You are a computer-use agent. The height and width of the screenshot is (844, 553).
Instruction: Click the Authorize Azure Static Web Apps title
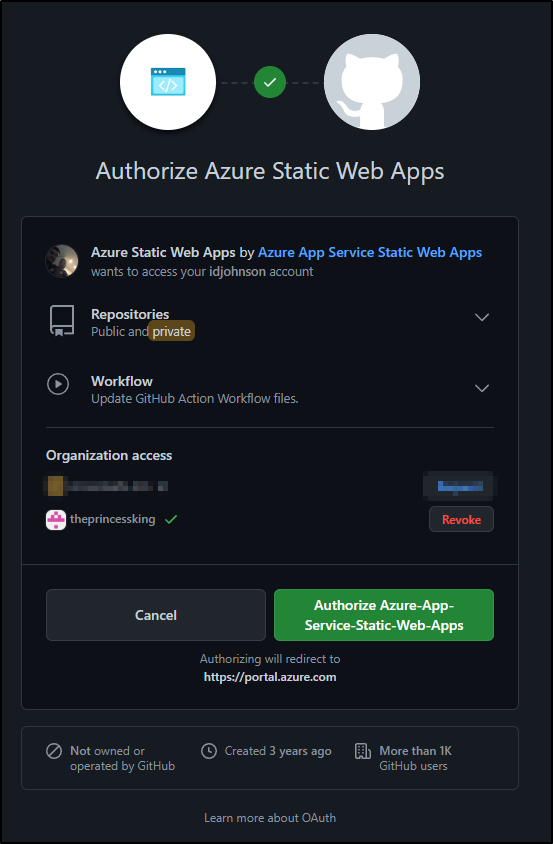tap(270, 171)
